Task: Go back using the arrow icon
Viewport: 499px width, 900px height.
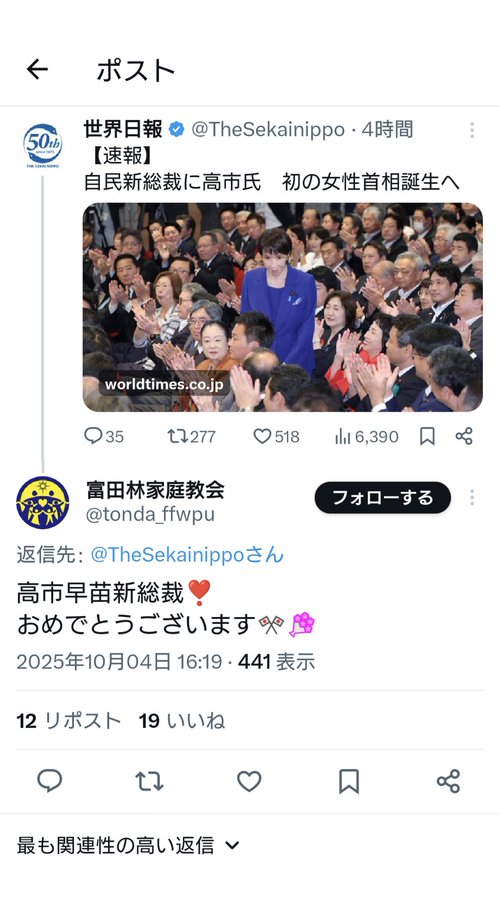Action: tap(37, 70)
